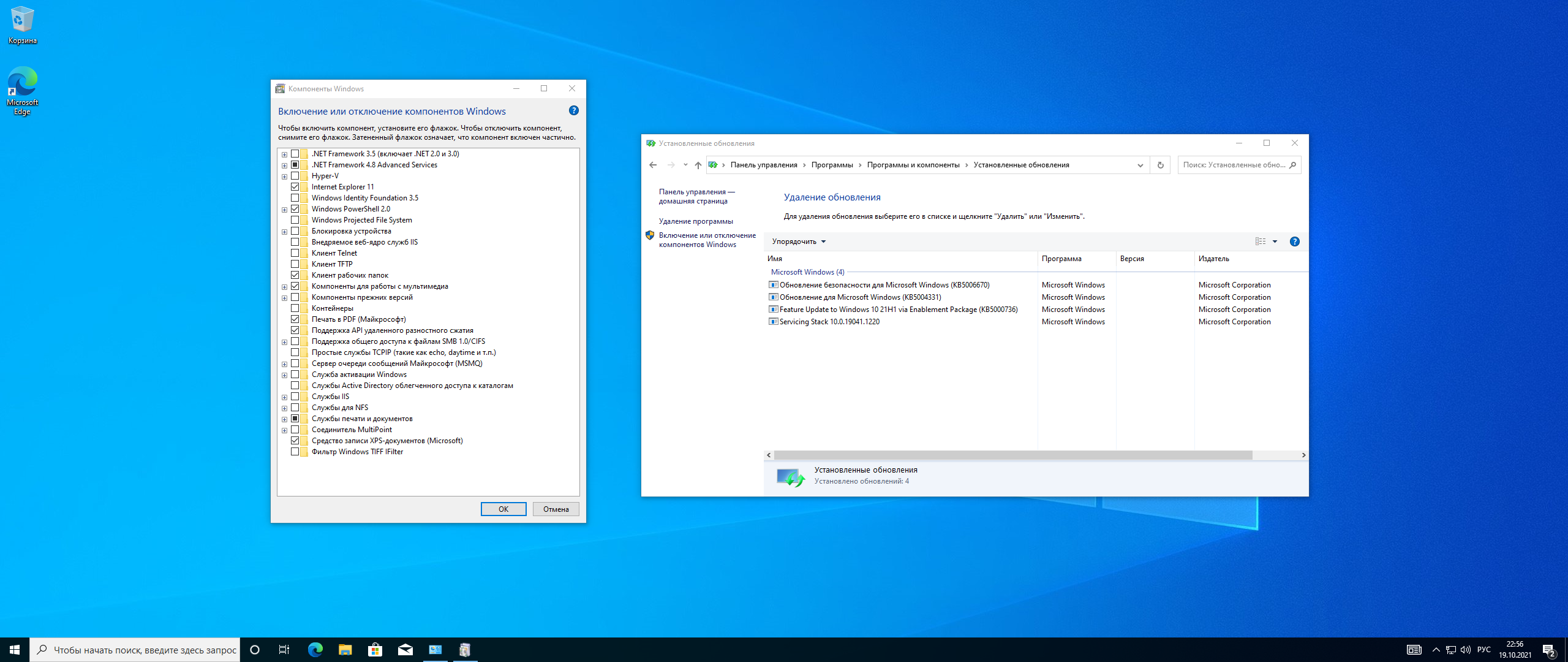Open Task View on taskbar
1568x662 pixels.
(284, 650)
